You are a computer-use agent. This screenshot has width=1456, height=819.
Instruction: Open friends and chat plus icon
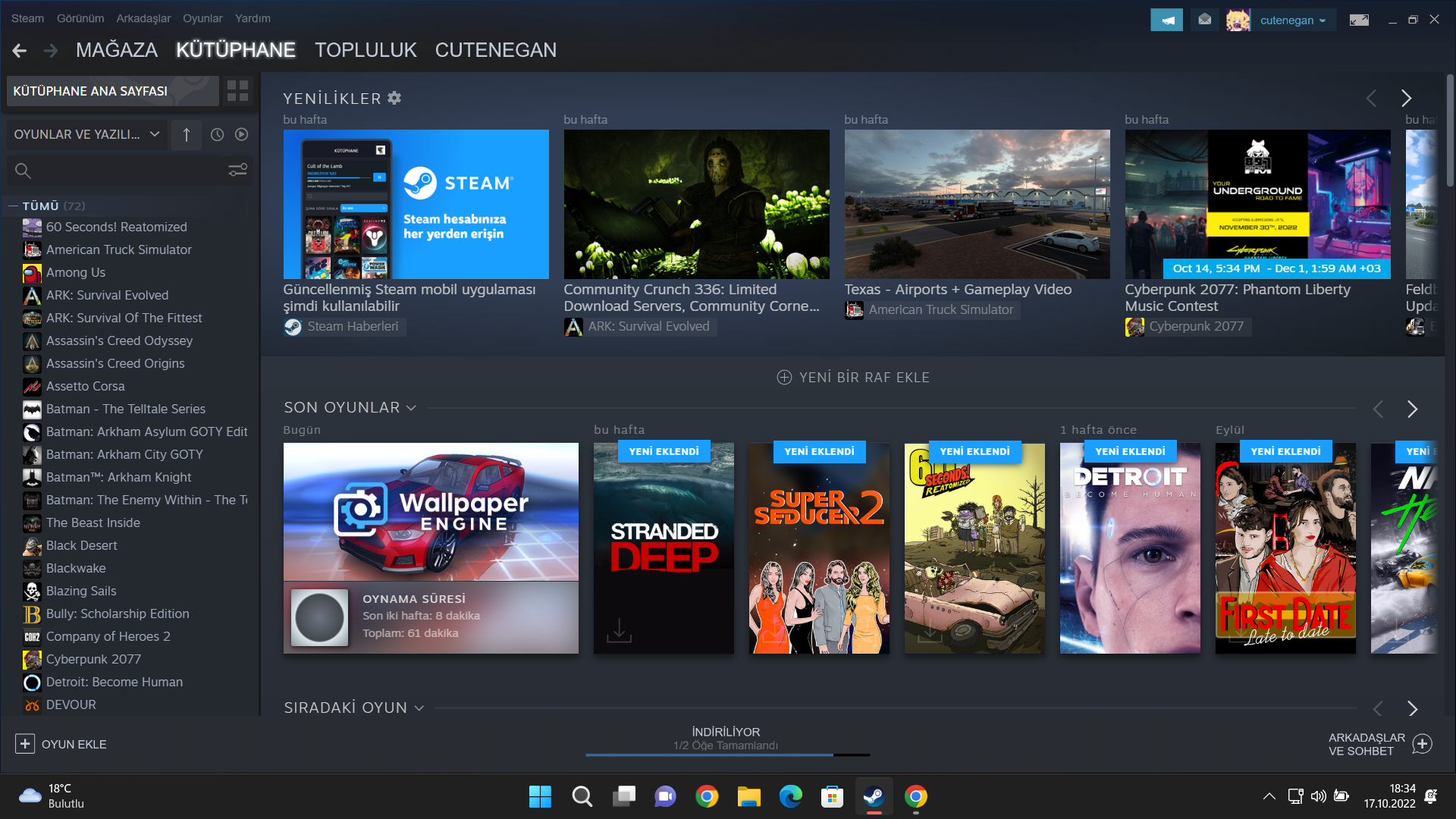[1422, 744]
